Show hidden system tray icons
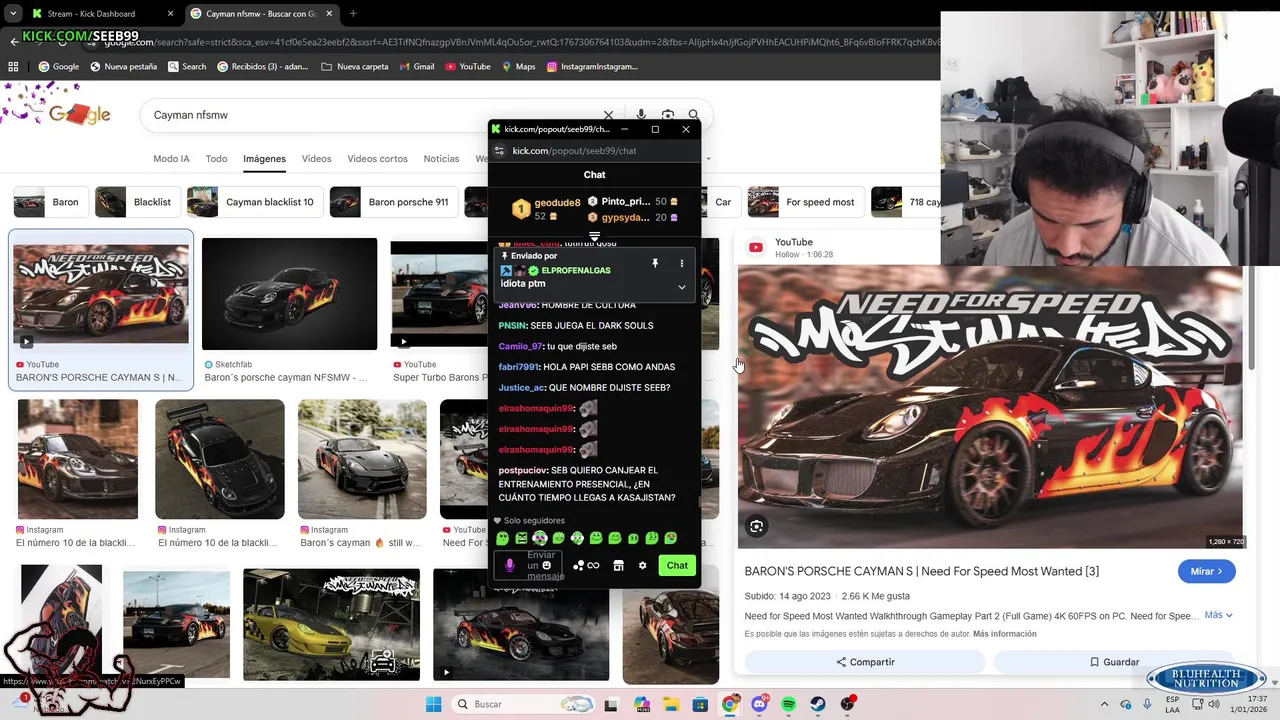The height and width of the screenshot is (720, 1280). 1104,704
